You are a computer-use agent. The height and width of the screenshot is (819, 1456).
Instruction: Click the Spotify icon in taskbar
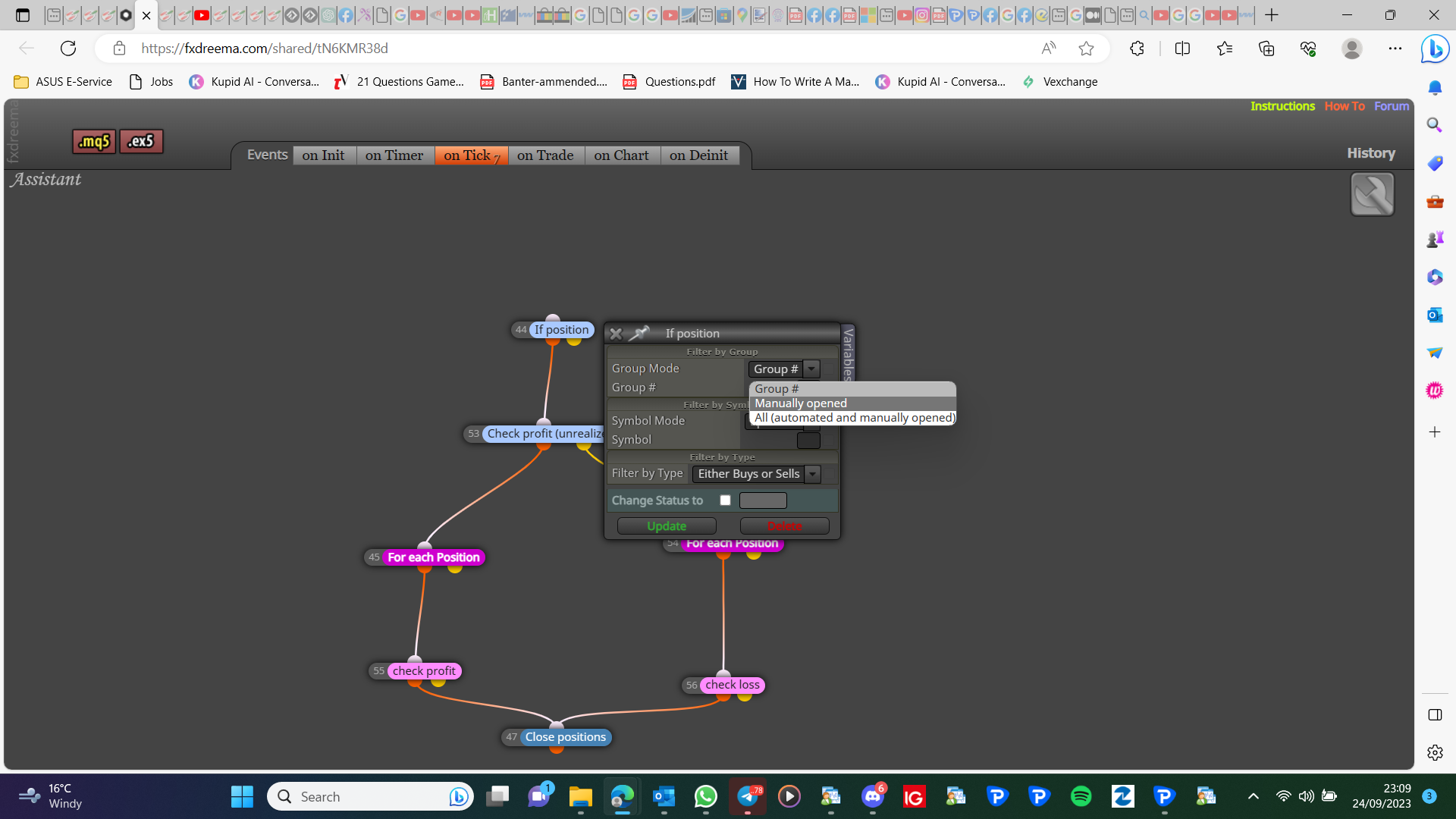click(x=1081, y=796)
